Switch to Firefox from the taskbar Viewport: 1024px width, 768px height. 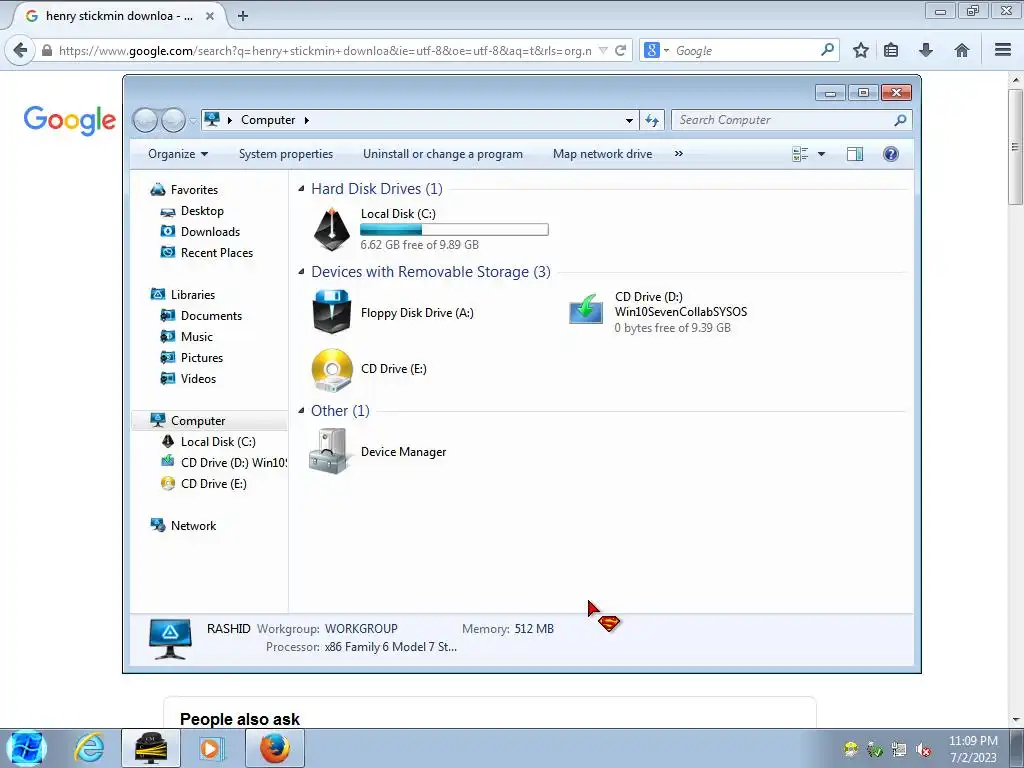point(275,748)
